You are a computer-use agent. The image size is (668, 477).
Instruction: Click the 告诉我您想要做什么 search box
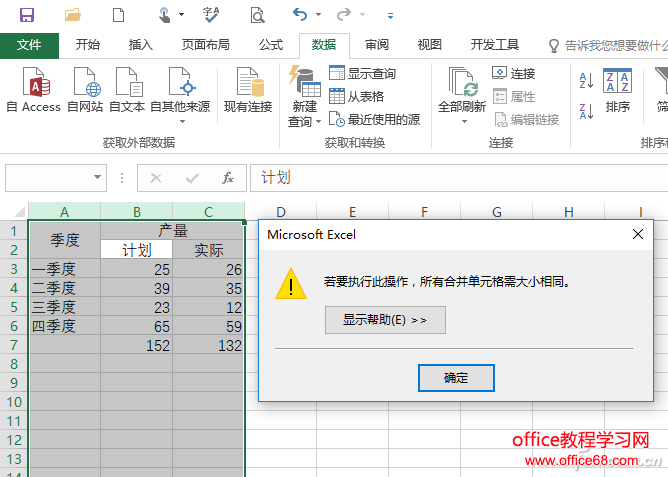(x=608, y=46)
